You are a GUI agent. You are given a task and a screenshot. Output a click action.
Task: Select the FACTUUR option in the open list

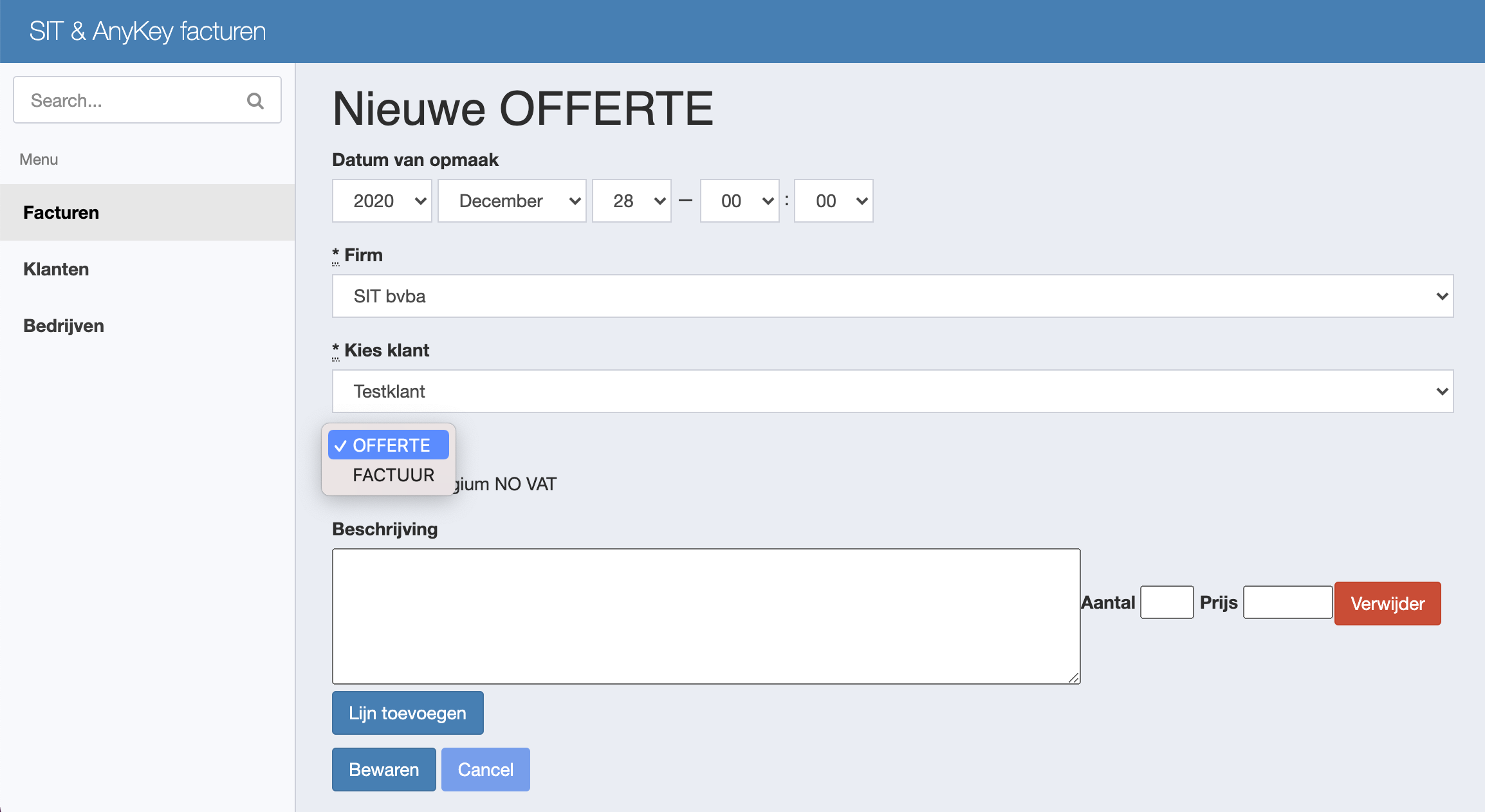(x=389, y=475)
